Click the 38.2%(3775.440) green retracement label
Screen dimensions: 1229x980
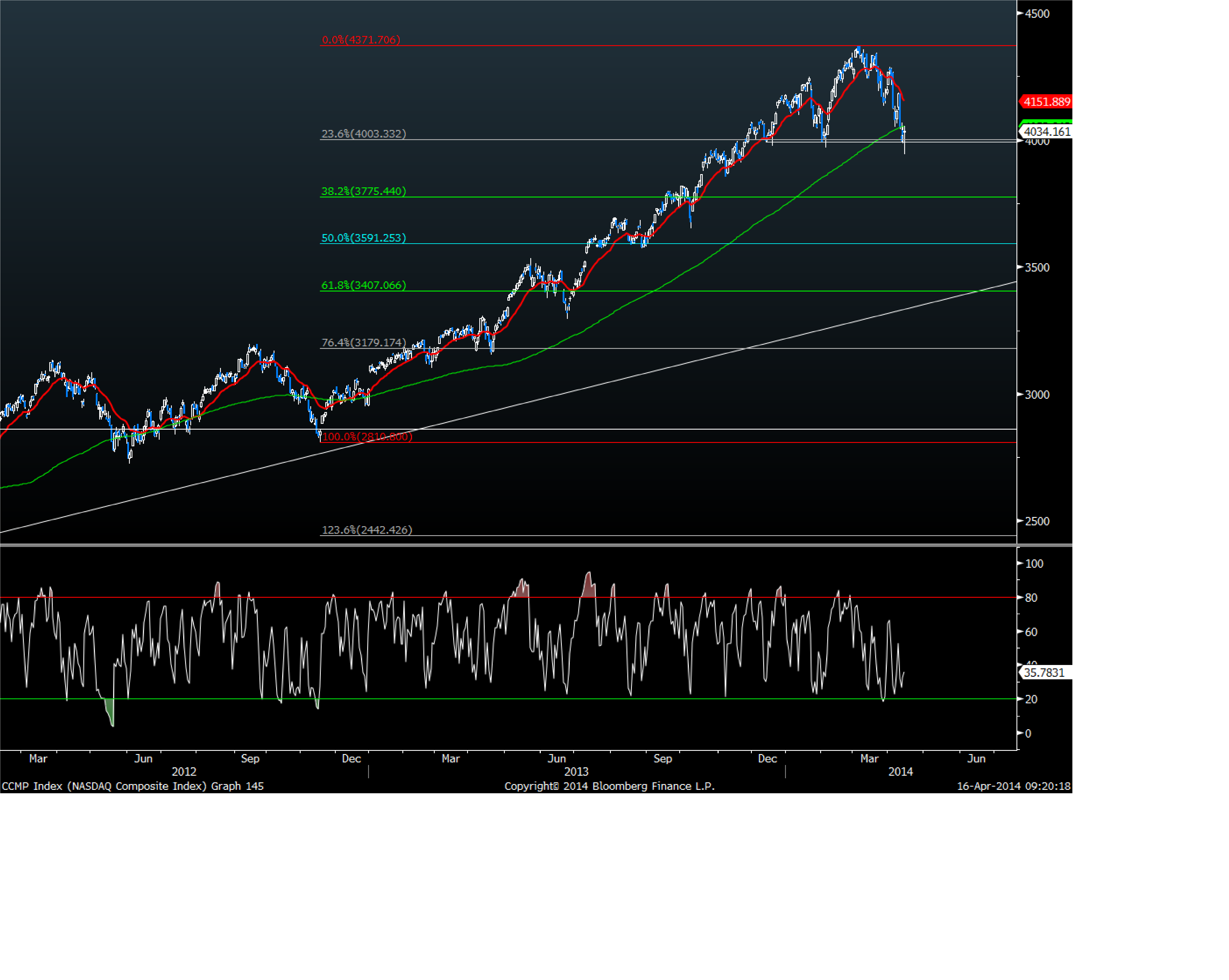364,191
